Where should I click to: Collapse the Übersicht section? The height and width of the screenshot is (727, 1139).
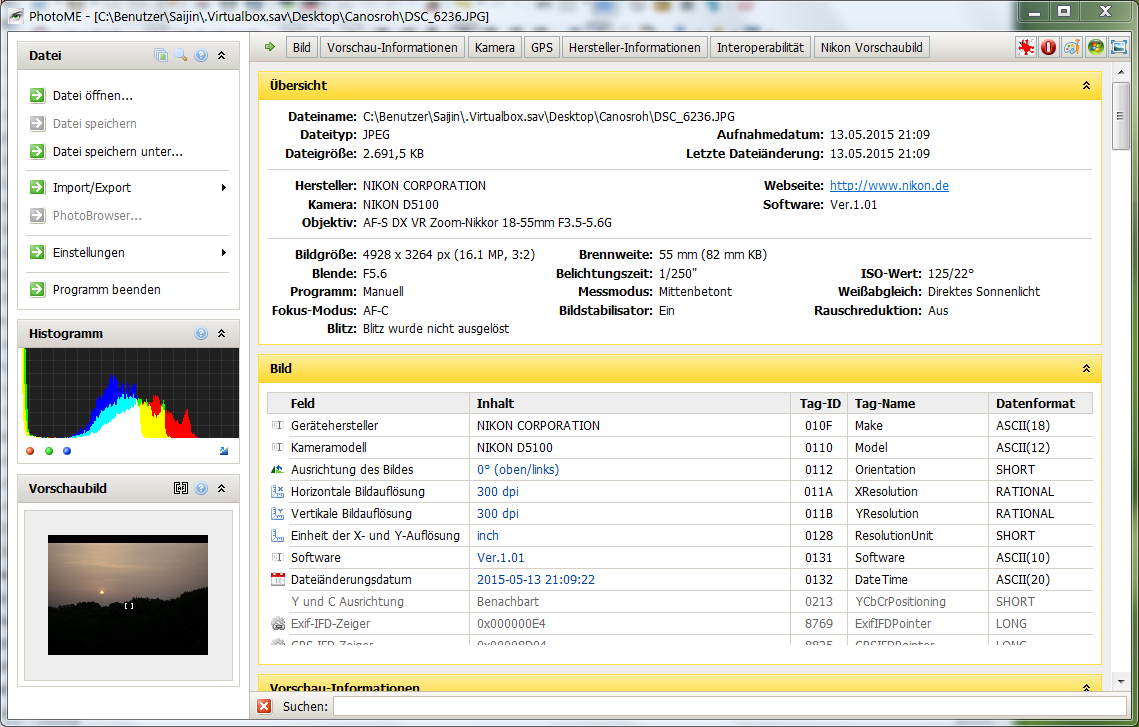(1086, 86)
